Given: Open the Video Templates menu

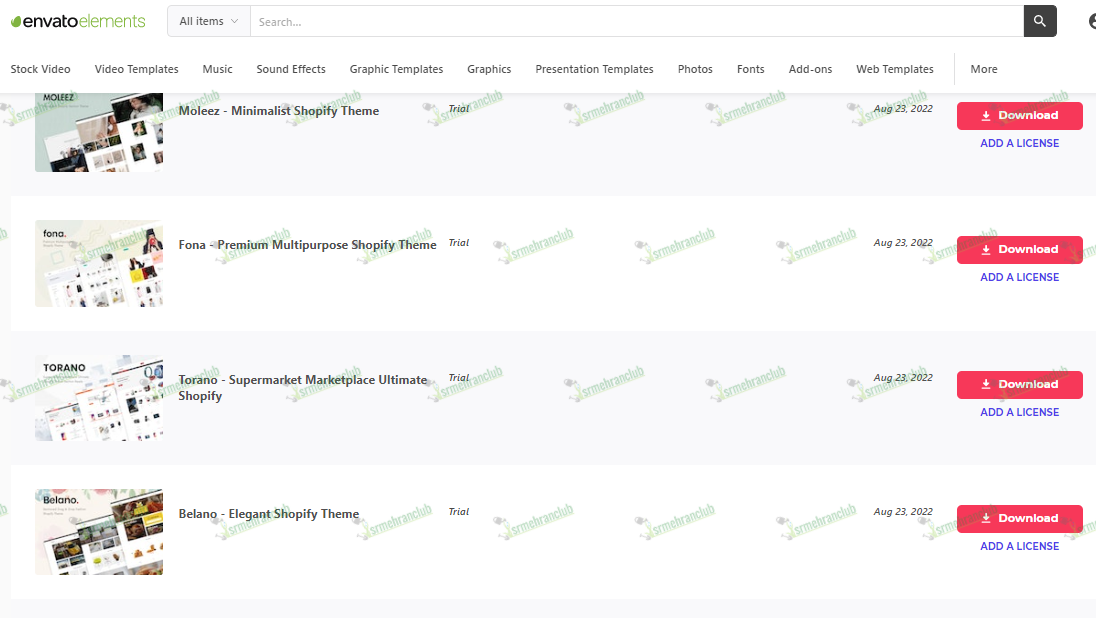Looking at the screenshot, I should coord(136,69).
